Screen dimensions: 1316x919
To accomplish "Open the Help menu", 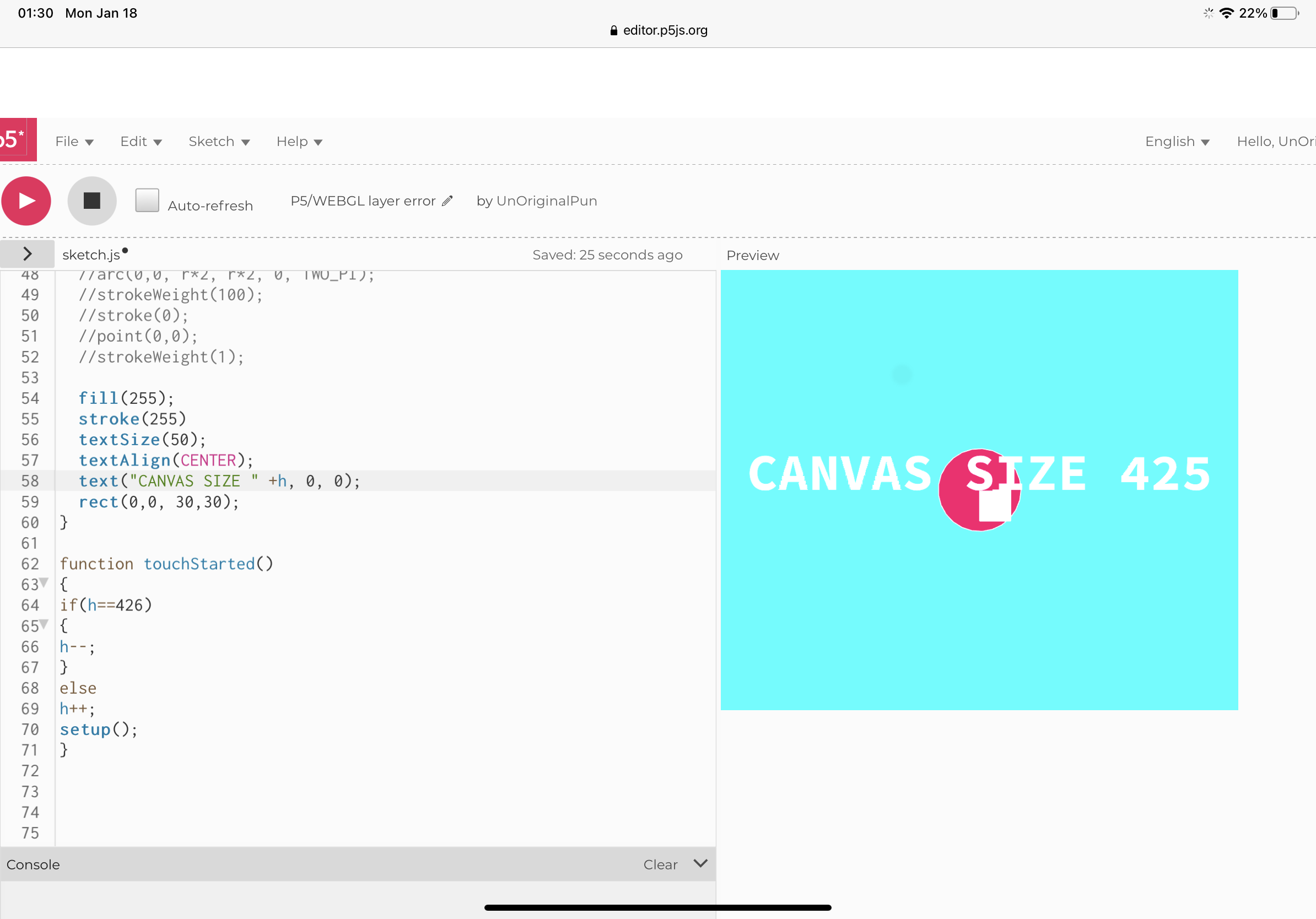I will pyautogui.click(x=298, y=141).
